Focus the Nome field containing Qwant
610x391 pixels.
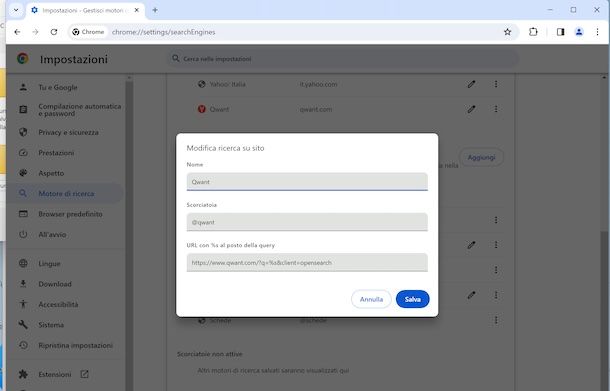coord(307,182)
